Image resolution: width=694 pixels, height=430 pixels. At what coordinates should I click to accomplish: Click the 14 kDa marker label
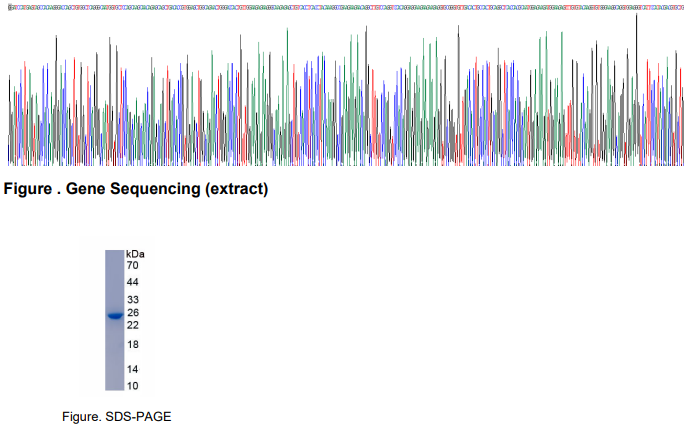coord(133,369)
